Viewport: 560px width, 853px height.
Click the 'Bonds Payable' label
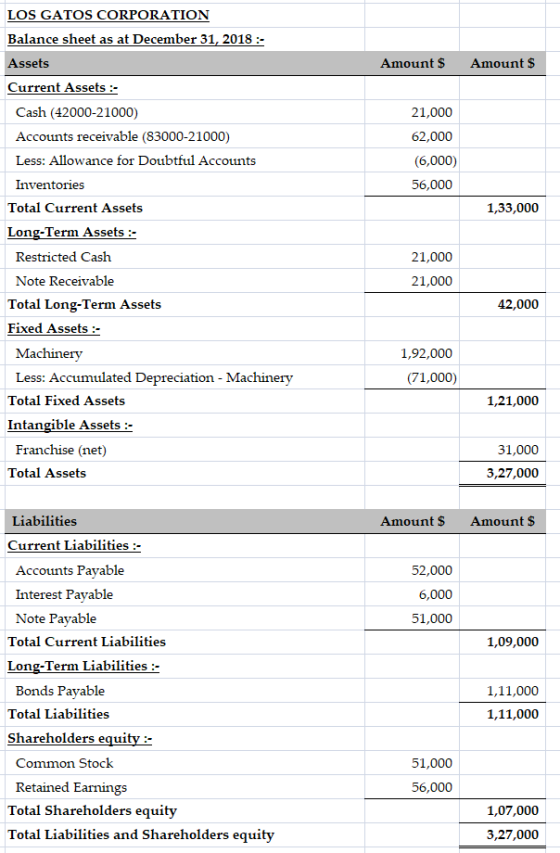(60, 691)
